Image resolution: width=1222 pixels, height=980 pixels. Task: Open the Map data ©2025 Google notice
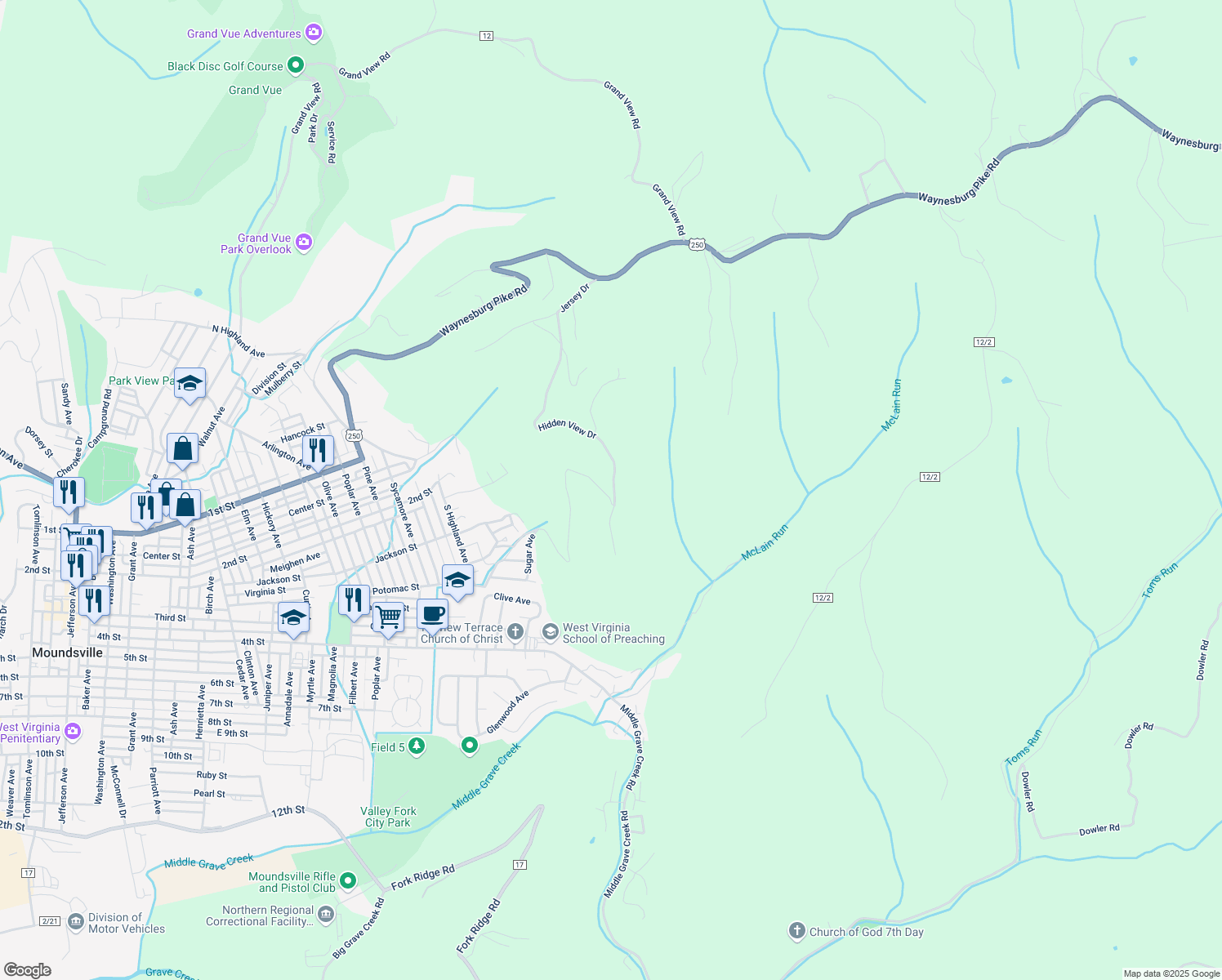[x=1171, y=973]
